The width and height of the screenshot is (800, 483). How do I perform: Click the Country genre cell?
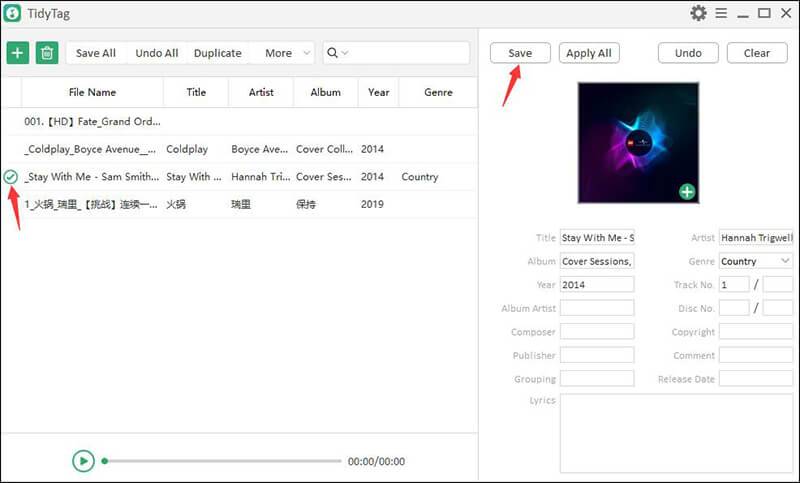[420, 176]
